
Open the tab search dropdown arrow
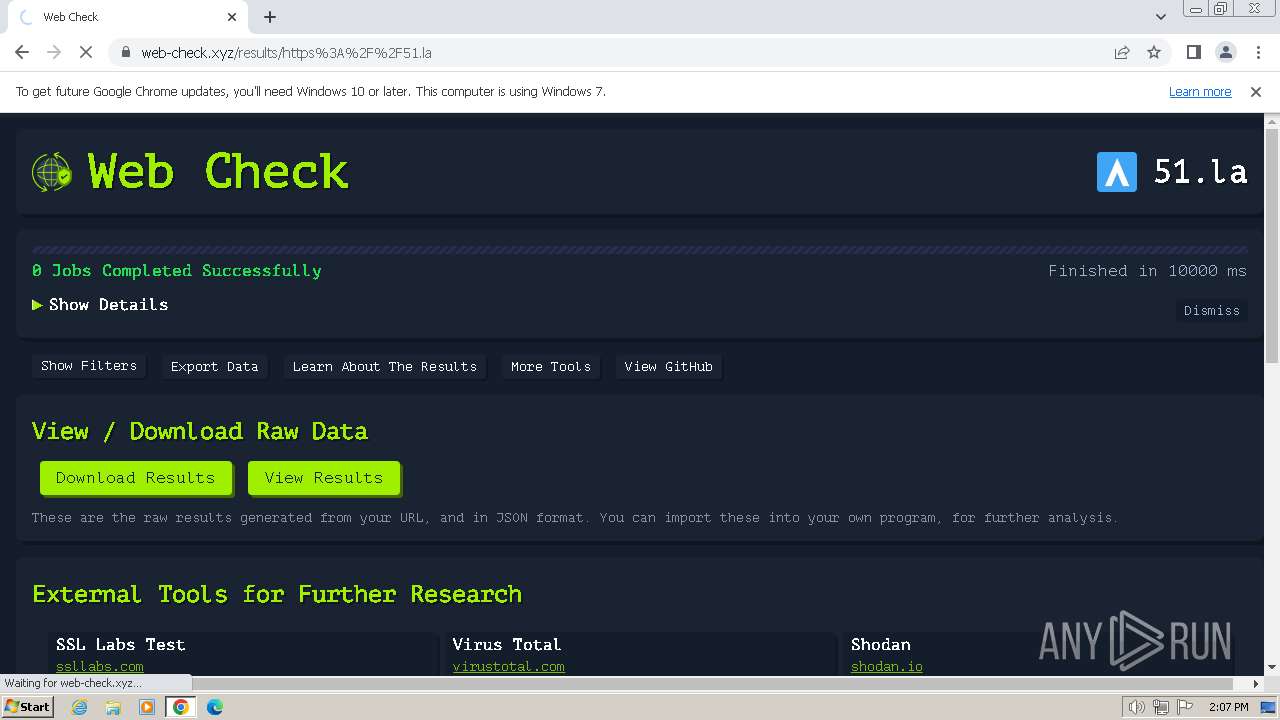click(1160, 17)
